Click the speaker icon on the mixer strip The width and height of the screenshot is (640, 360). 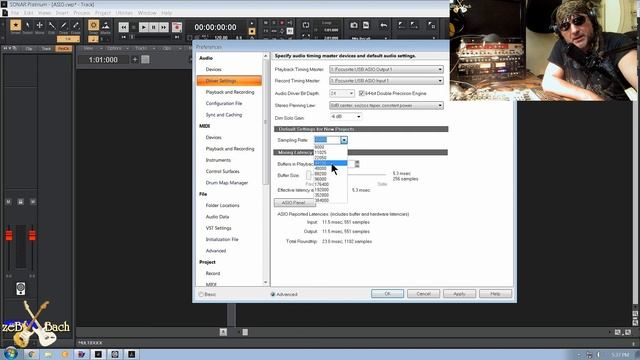pyautogui.click(x=20, y=288)
